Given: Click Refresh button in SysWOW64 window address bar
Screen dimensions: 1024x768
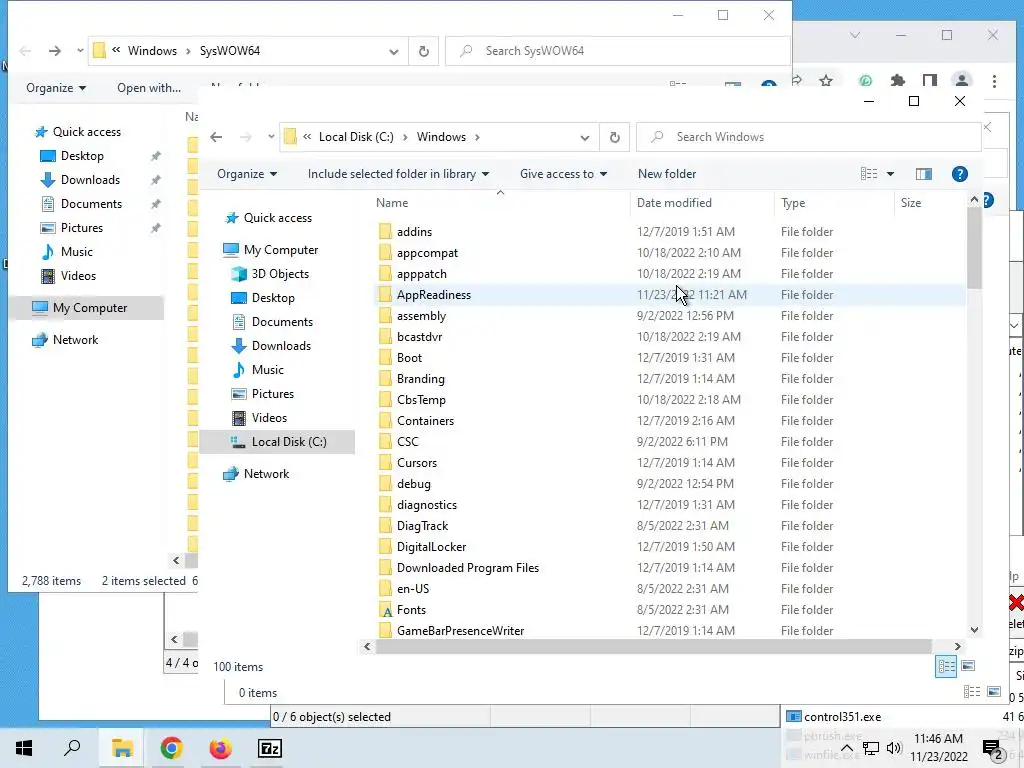Looking at the screenshot, I should [x=424, y=51].
